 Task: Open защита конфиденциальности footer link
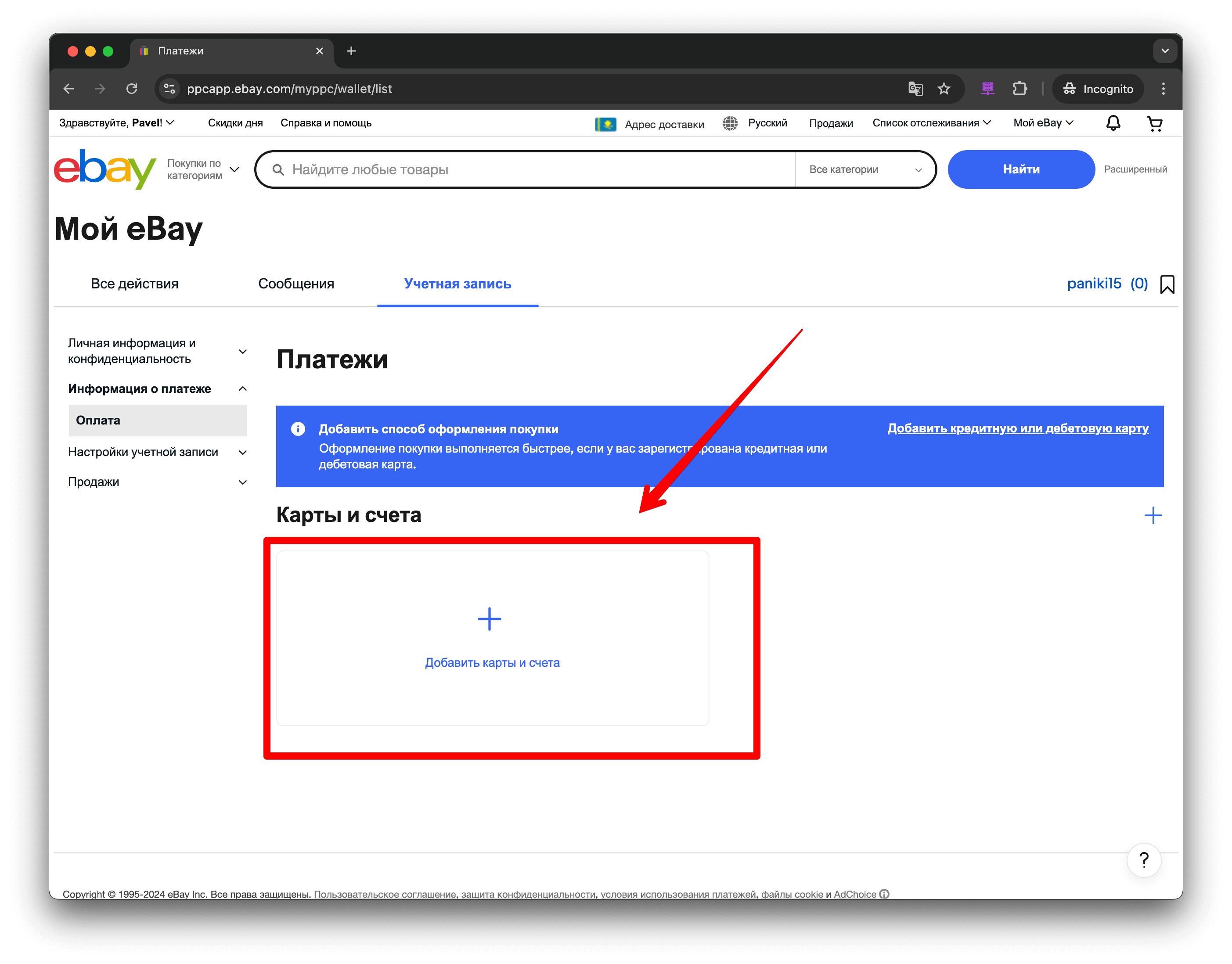click(x=528, y=894)
